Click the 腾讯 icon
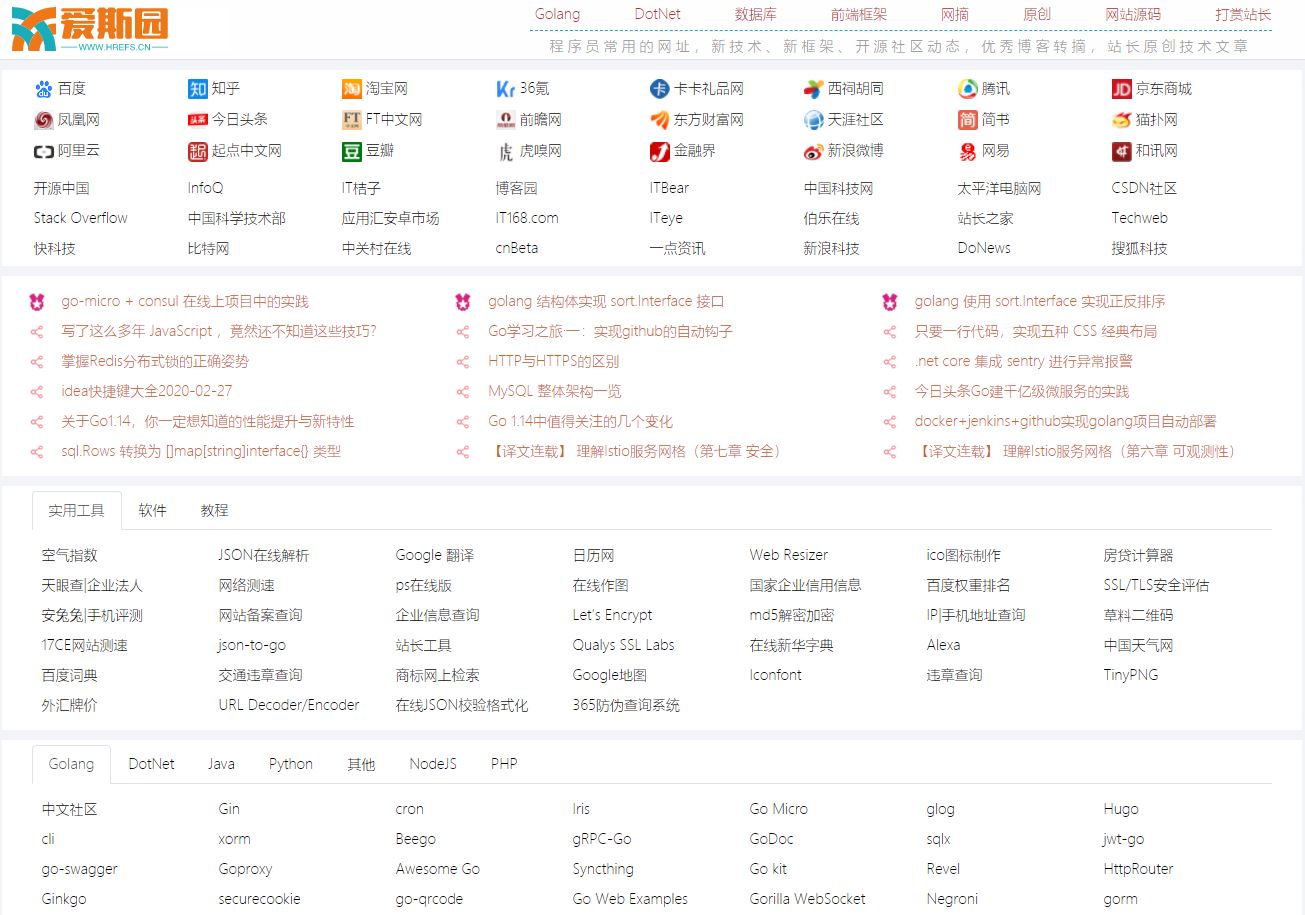 pos(967,89)
